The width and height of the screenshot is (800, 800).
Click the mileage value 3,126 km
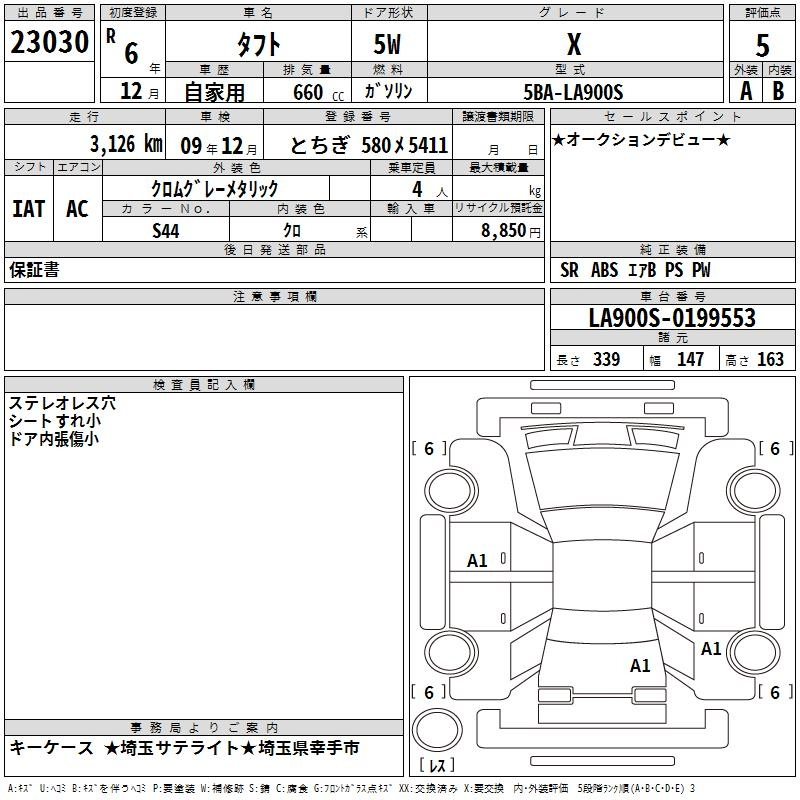tap(127, 144)
